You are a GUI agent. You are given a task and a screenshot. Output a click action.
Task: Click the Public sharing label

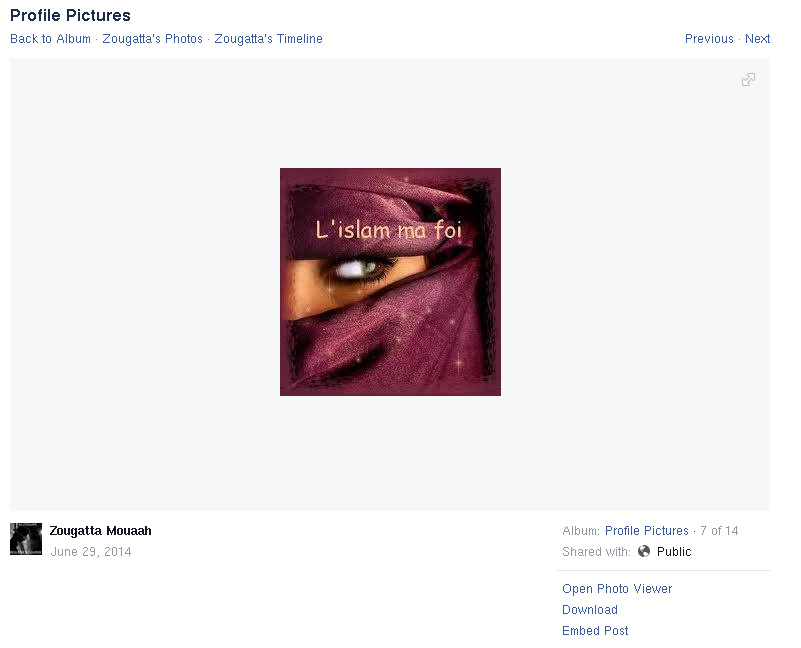[674, 551]
